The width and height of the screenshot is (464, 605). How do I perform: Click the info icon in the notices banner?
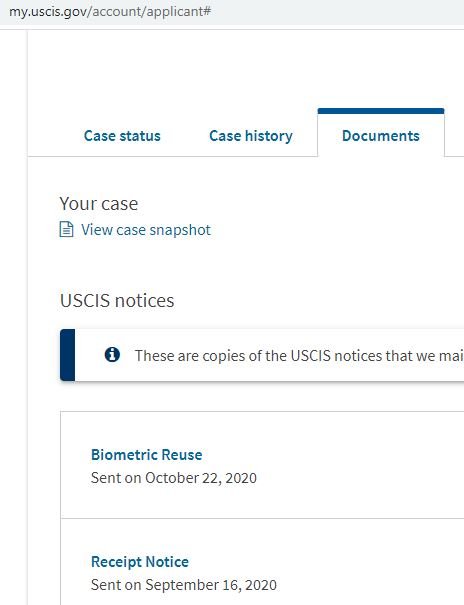pyautogui.click(x=112, y=355)
